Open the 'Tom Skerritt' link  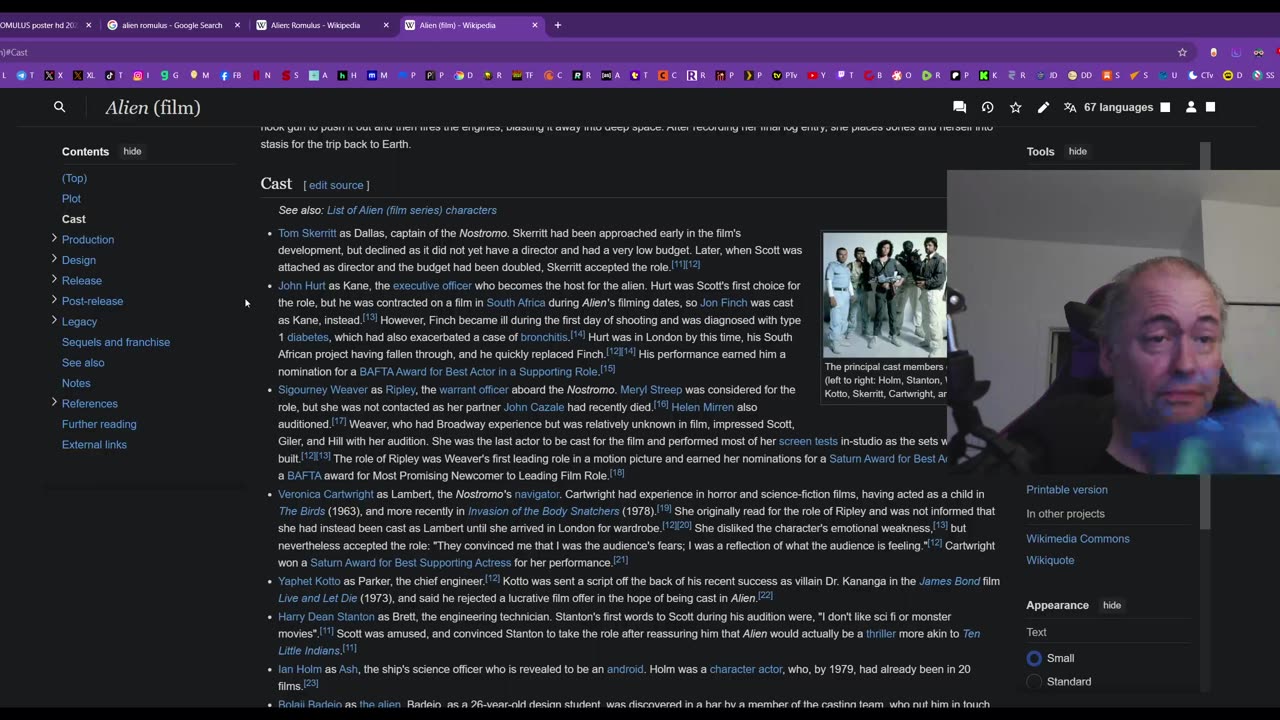(307, 233)
